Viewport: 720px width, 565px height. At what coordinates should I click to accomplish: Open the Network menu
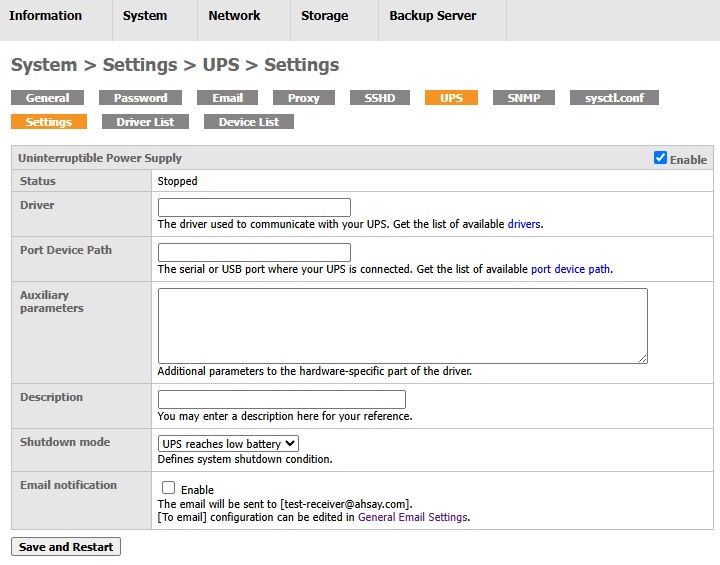click(x=234, y=16)
